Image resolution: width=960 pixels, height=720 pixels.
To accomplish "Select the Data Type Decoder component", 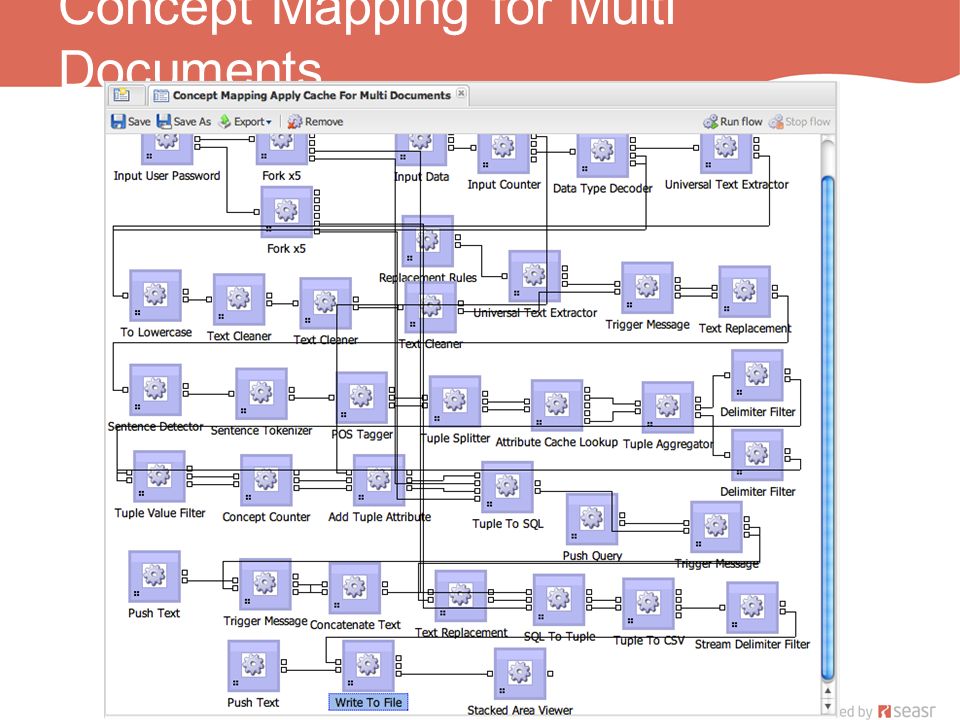I will tap(602, 156).
